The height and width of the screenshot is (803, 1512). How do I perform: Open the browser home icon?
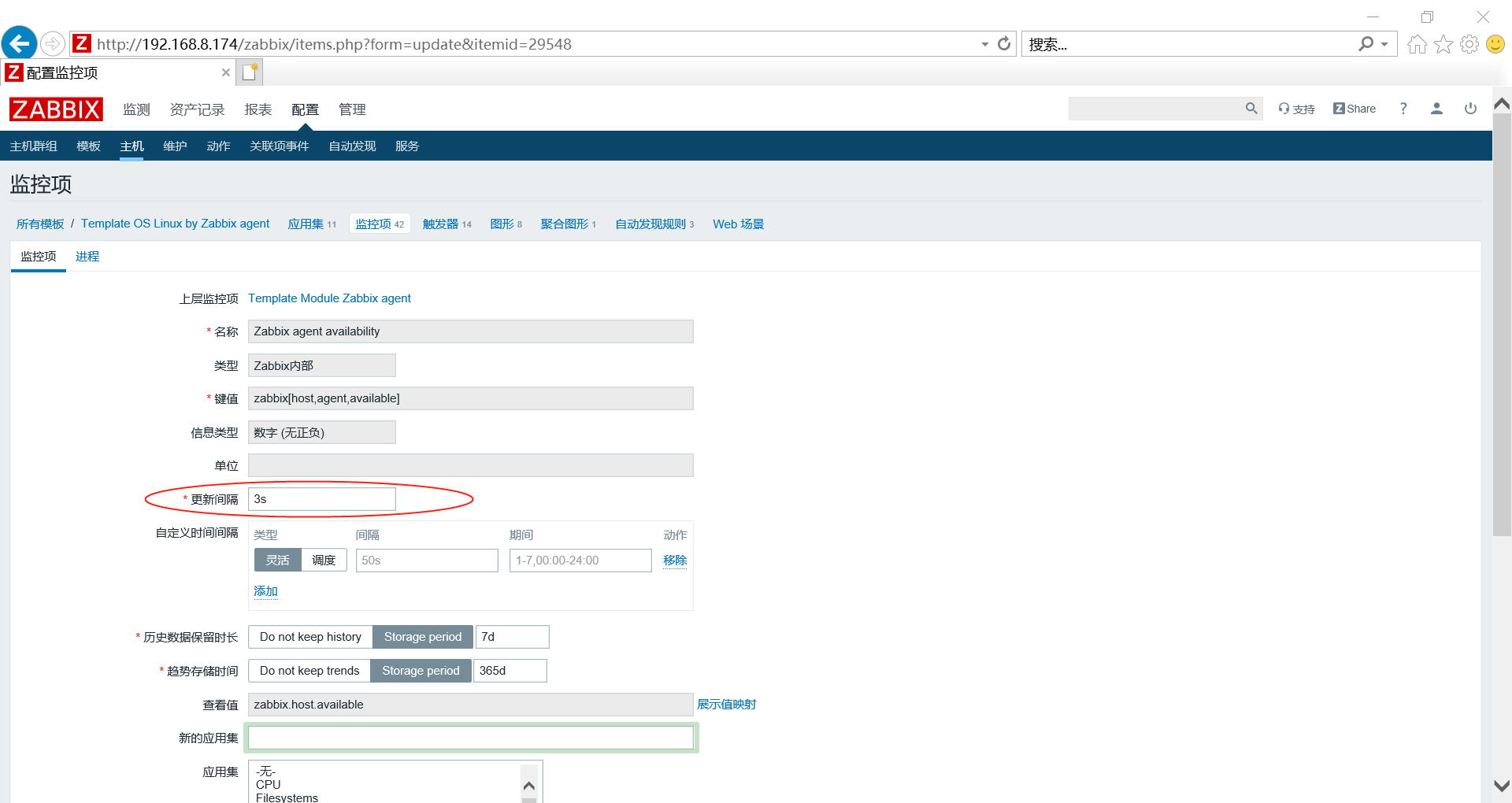tap(1417, 44)
